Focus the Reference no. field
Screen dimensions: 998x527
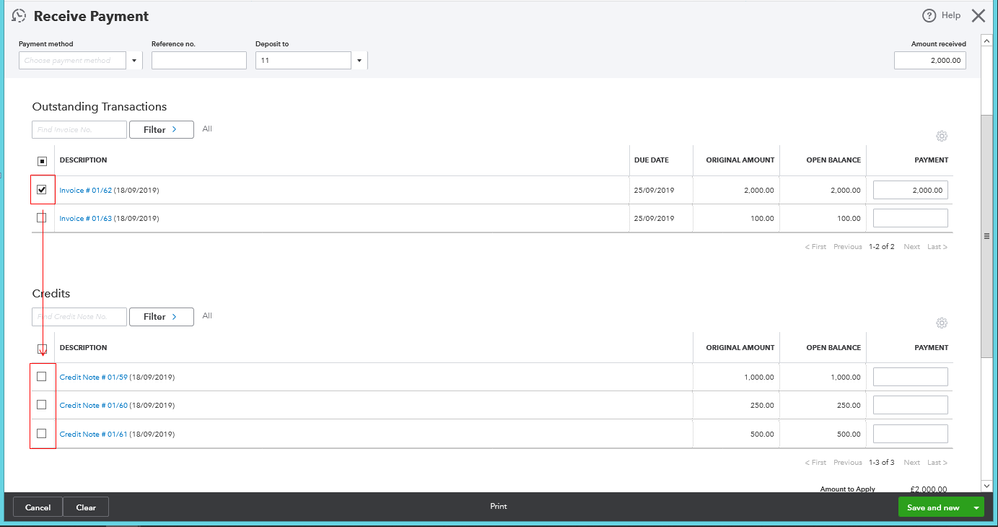pyautogui.click(x=199, y=60)
